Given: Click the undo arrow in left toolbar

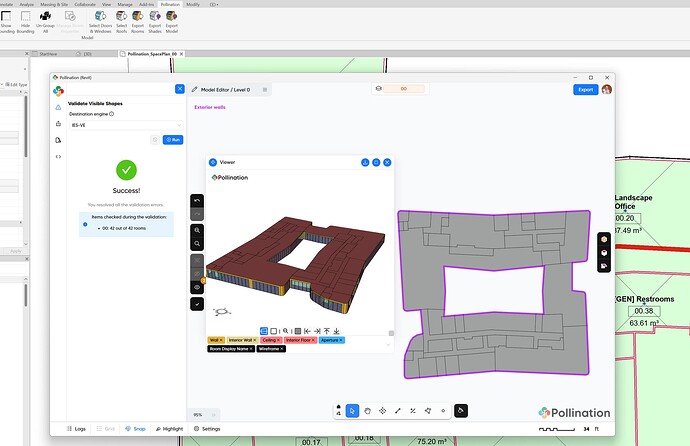Looking at the screenshot, I should 198,201.
